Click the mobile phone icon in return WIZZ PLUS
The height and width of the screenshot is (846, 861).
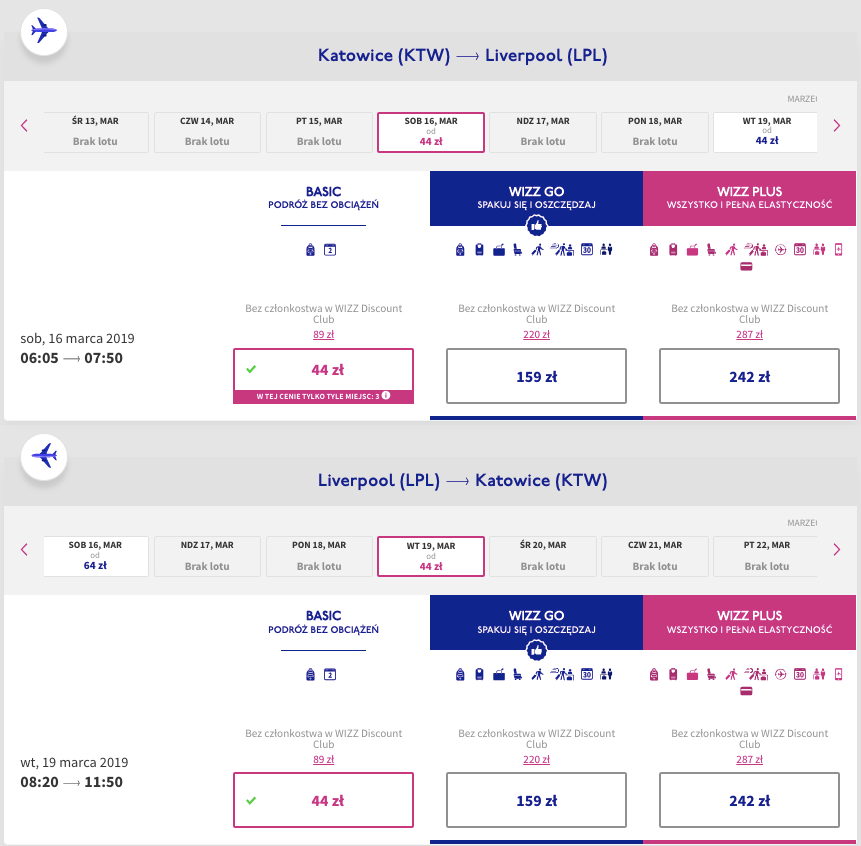tap(839, 673)
